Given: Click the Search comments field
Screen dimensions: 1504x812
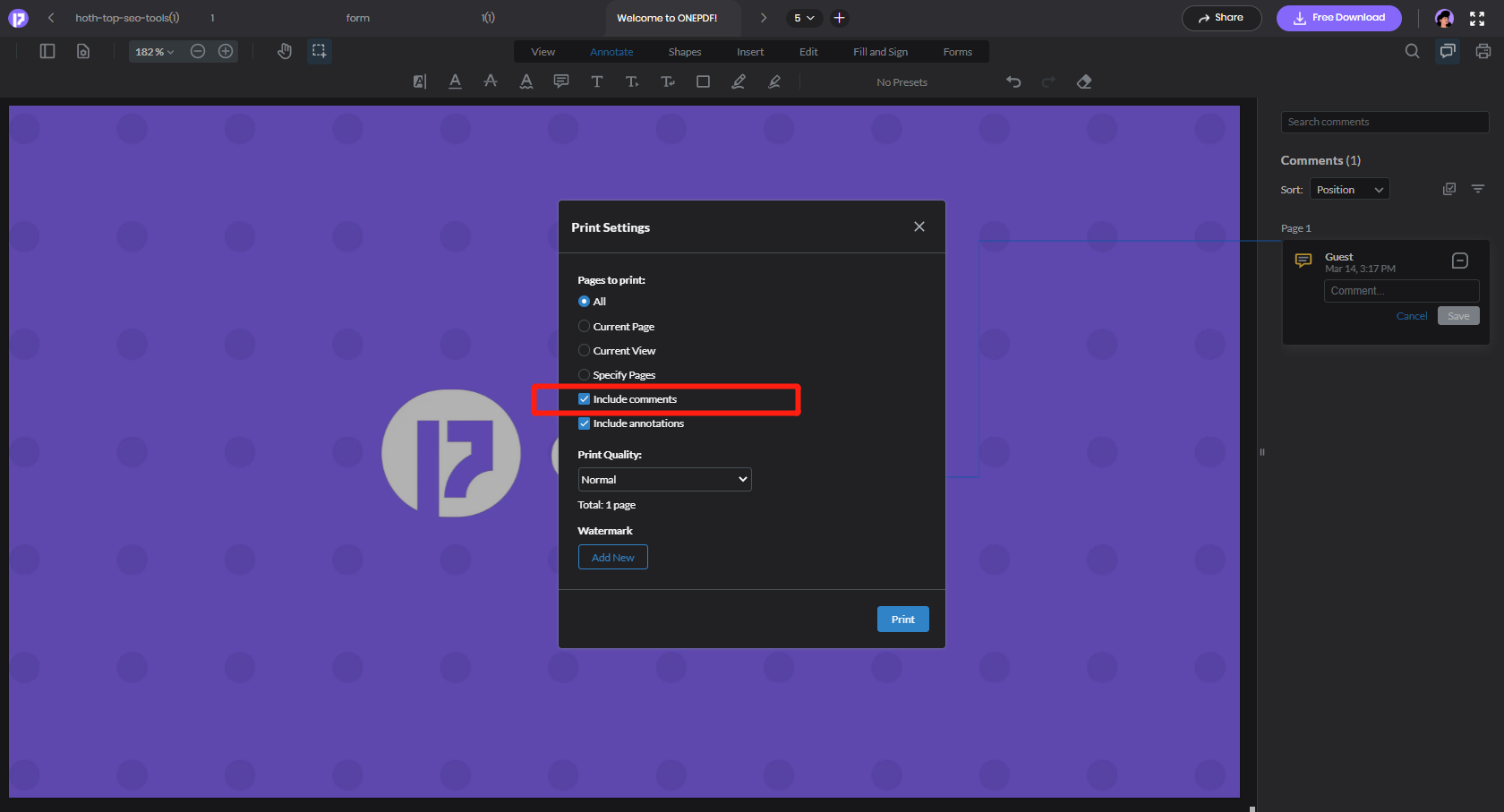Looking at the screenshot, I should 1385,122.
